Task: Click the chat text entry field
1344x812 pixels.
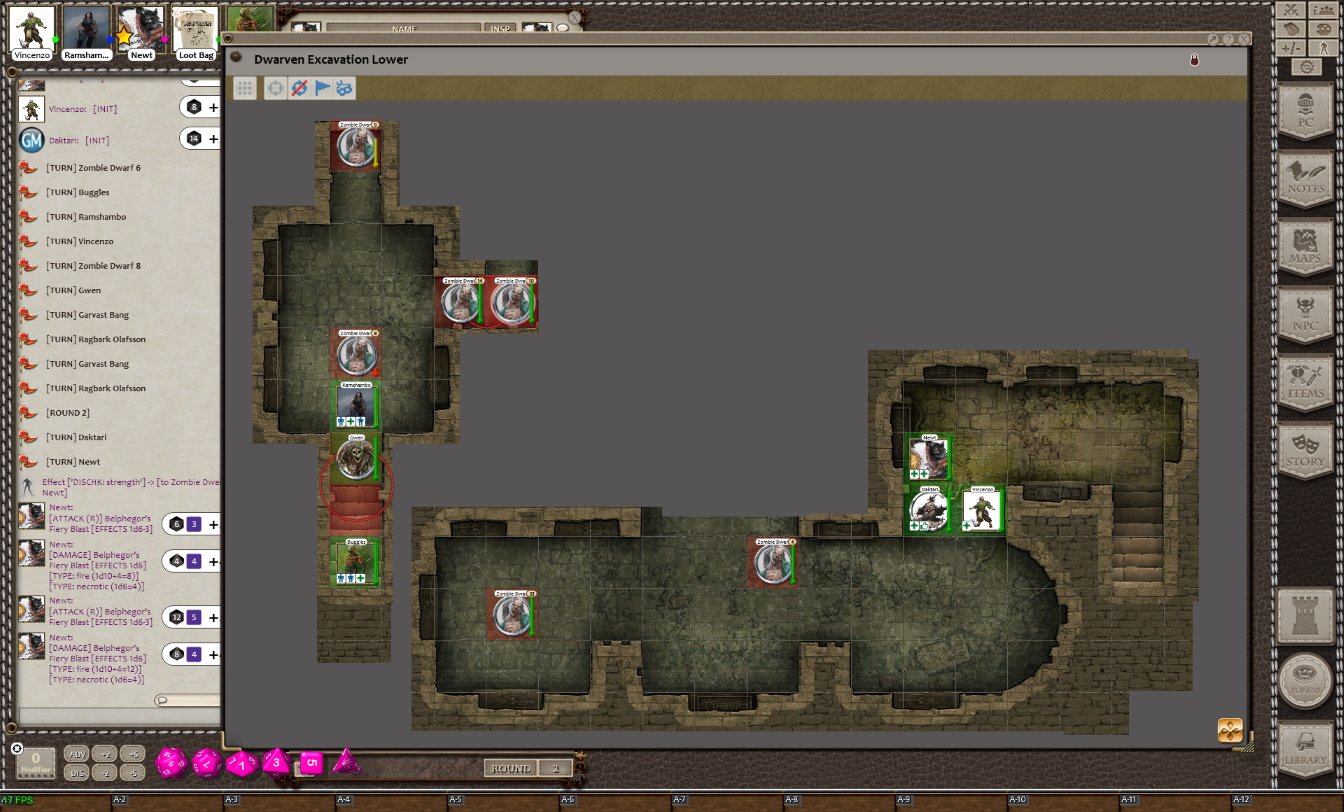Action: (x=118, y=716)
